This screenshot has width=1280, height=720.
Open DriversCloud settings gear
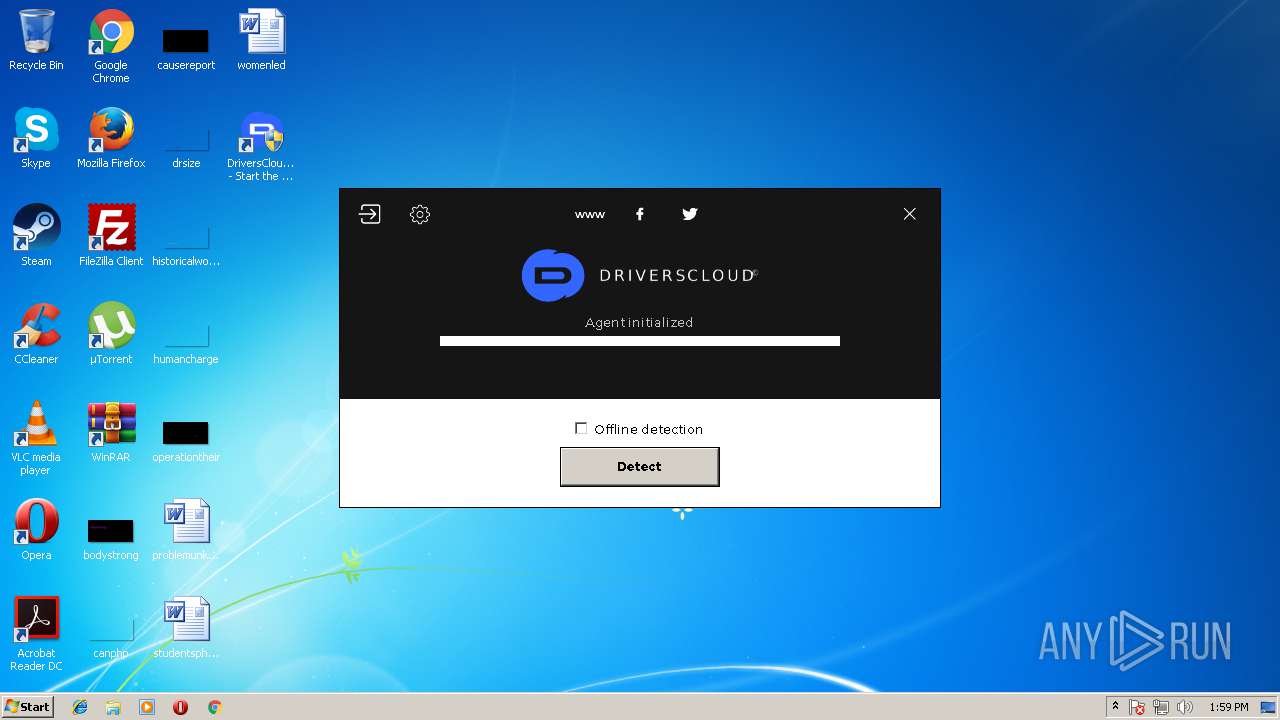click(x=420, y=214)
